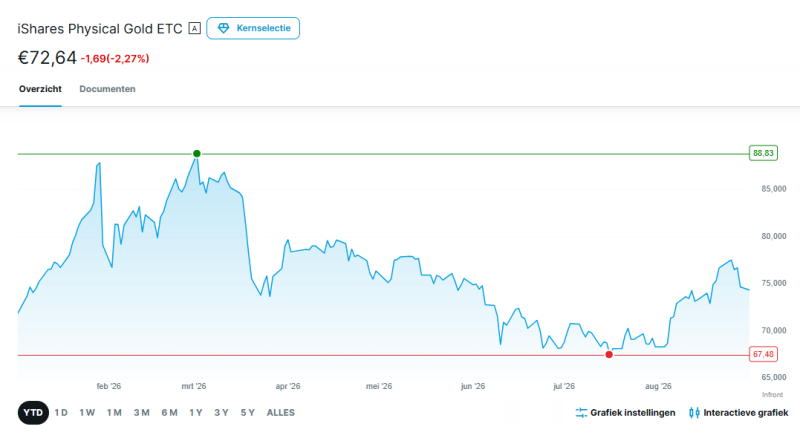Click the 80,000 y-axis value

click(774, 236)
